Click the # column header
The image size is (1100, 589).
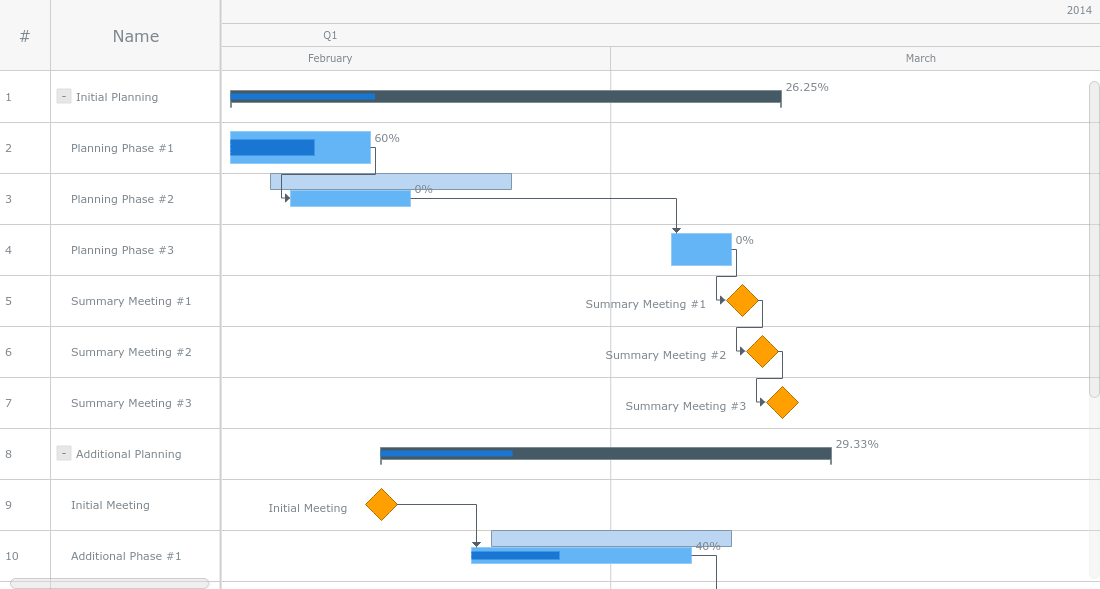pyautogui.click(x=25, y=36)
